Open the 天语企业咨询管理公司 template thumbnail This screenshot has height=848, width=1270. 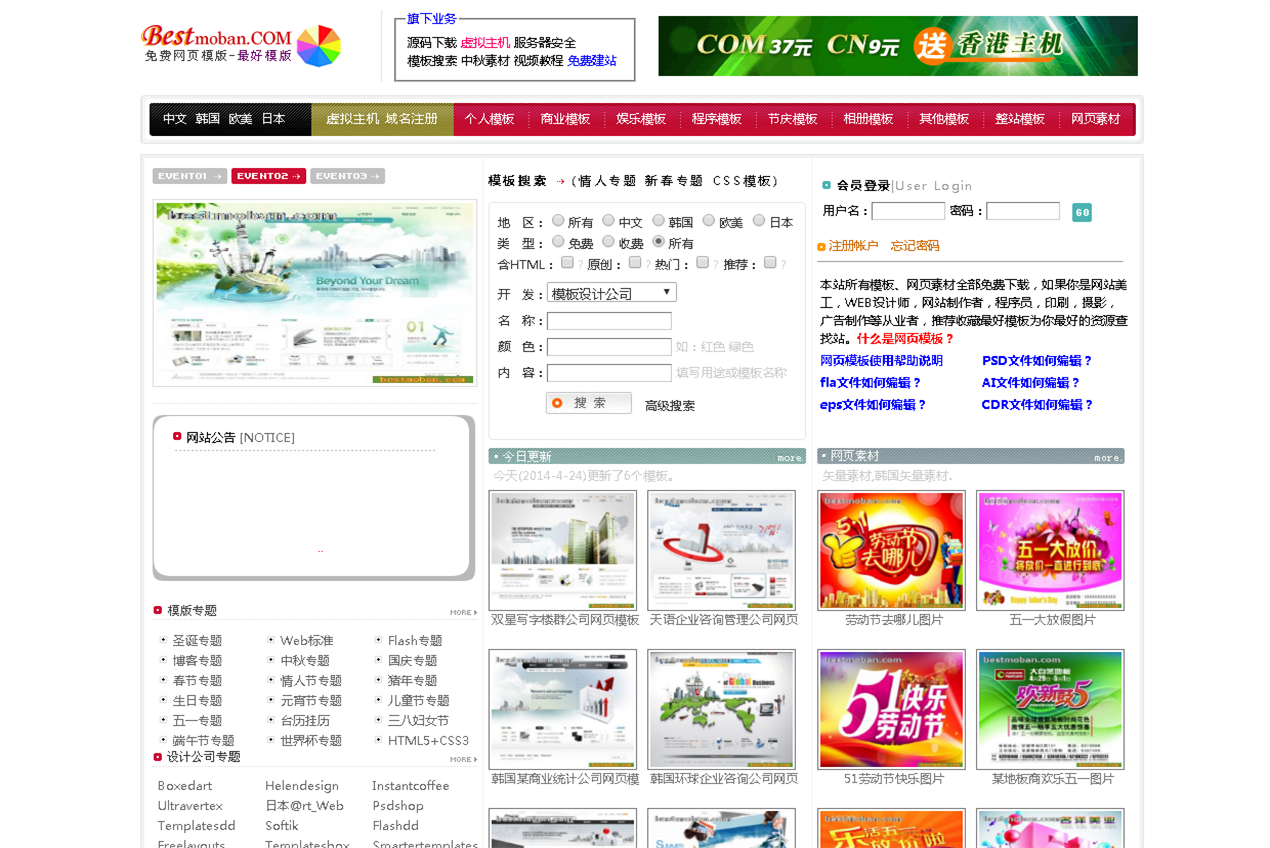click(721, 550)
